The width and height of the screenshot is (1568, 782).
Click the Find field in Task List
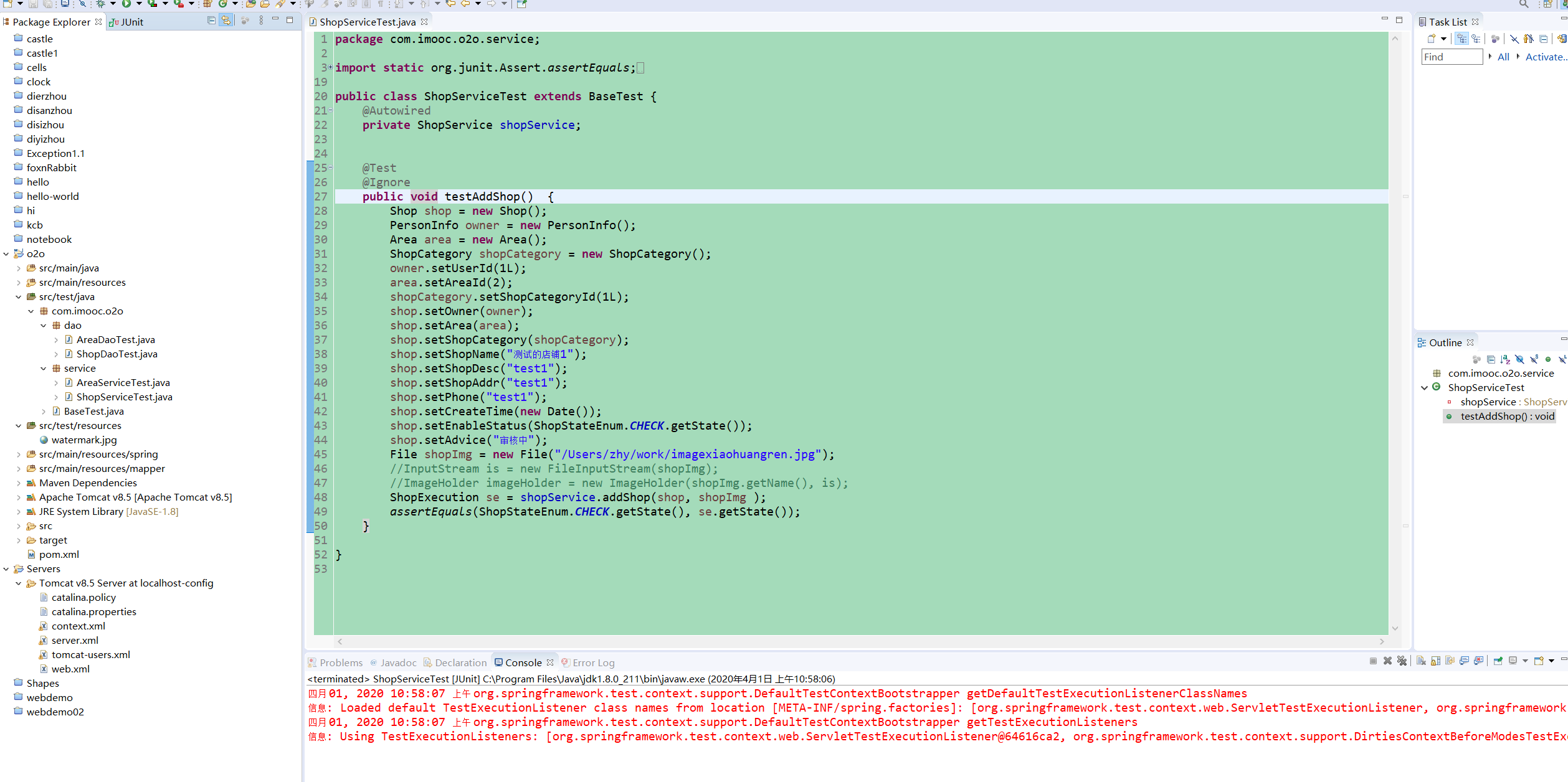coord(1451,57)
